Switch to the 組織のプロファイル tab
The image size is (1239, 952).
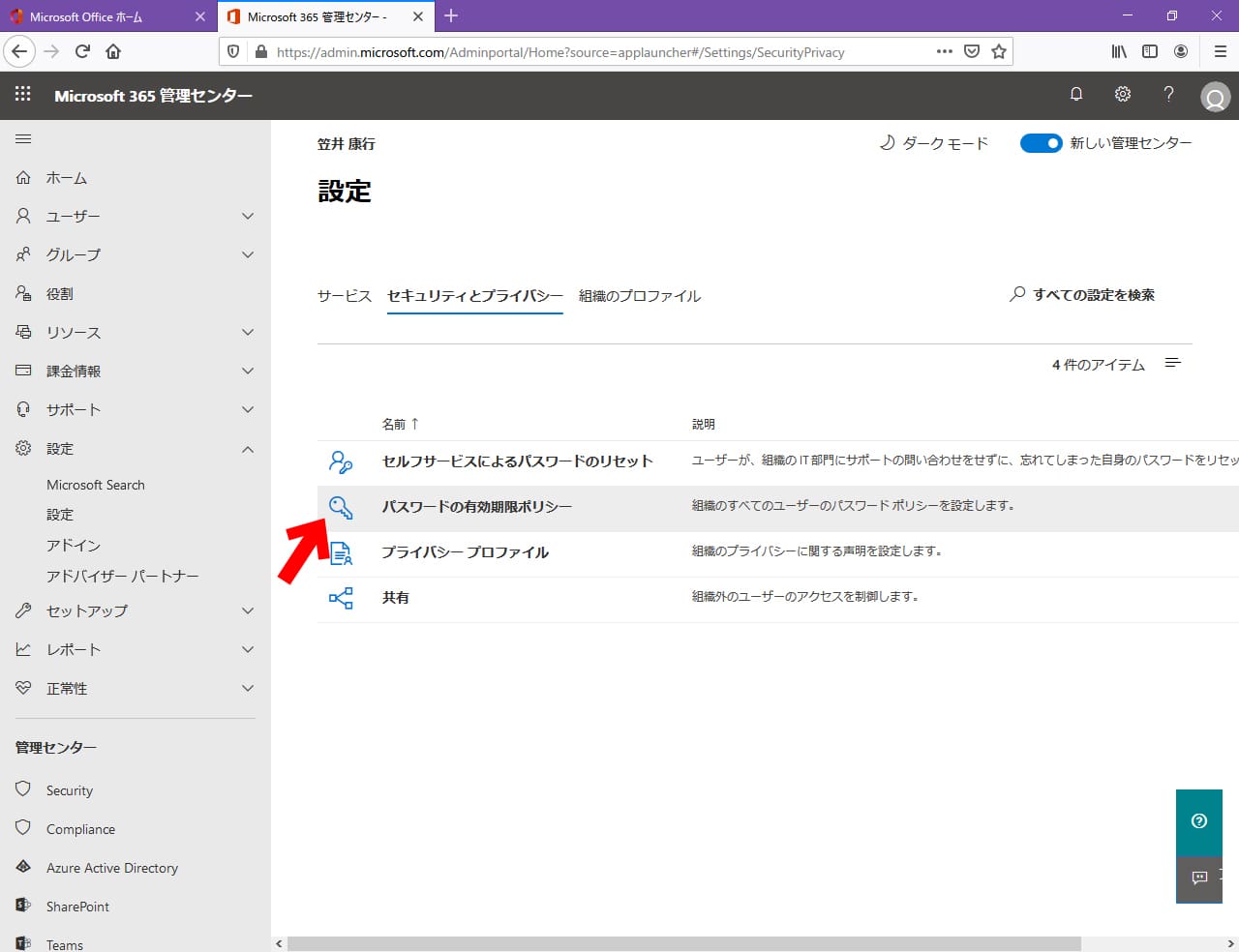click(x=640, y=296)
